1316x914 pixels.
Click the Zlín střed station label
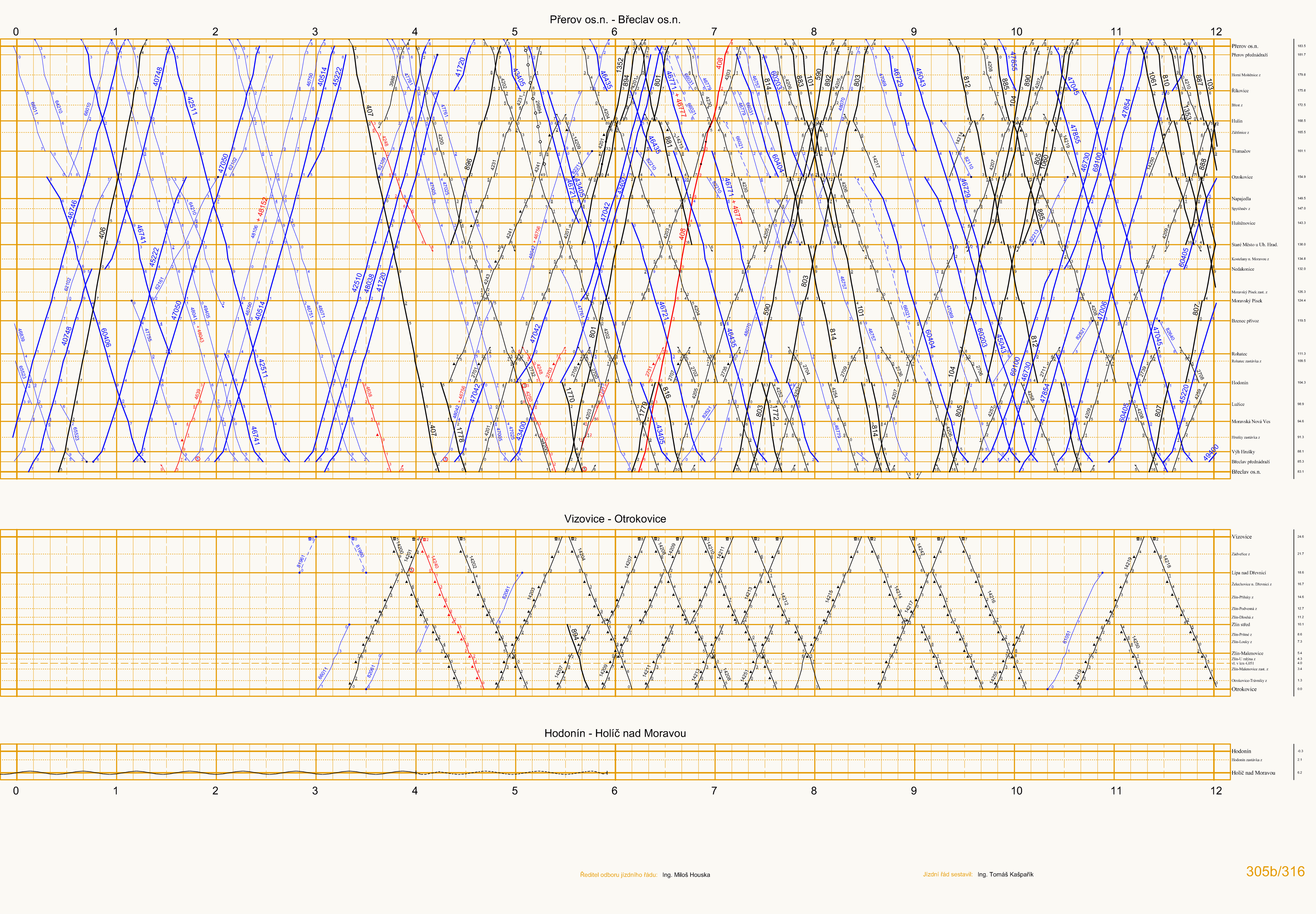[x=1241, y=624]
